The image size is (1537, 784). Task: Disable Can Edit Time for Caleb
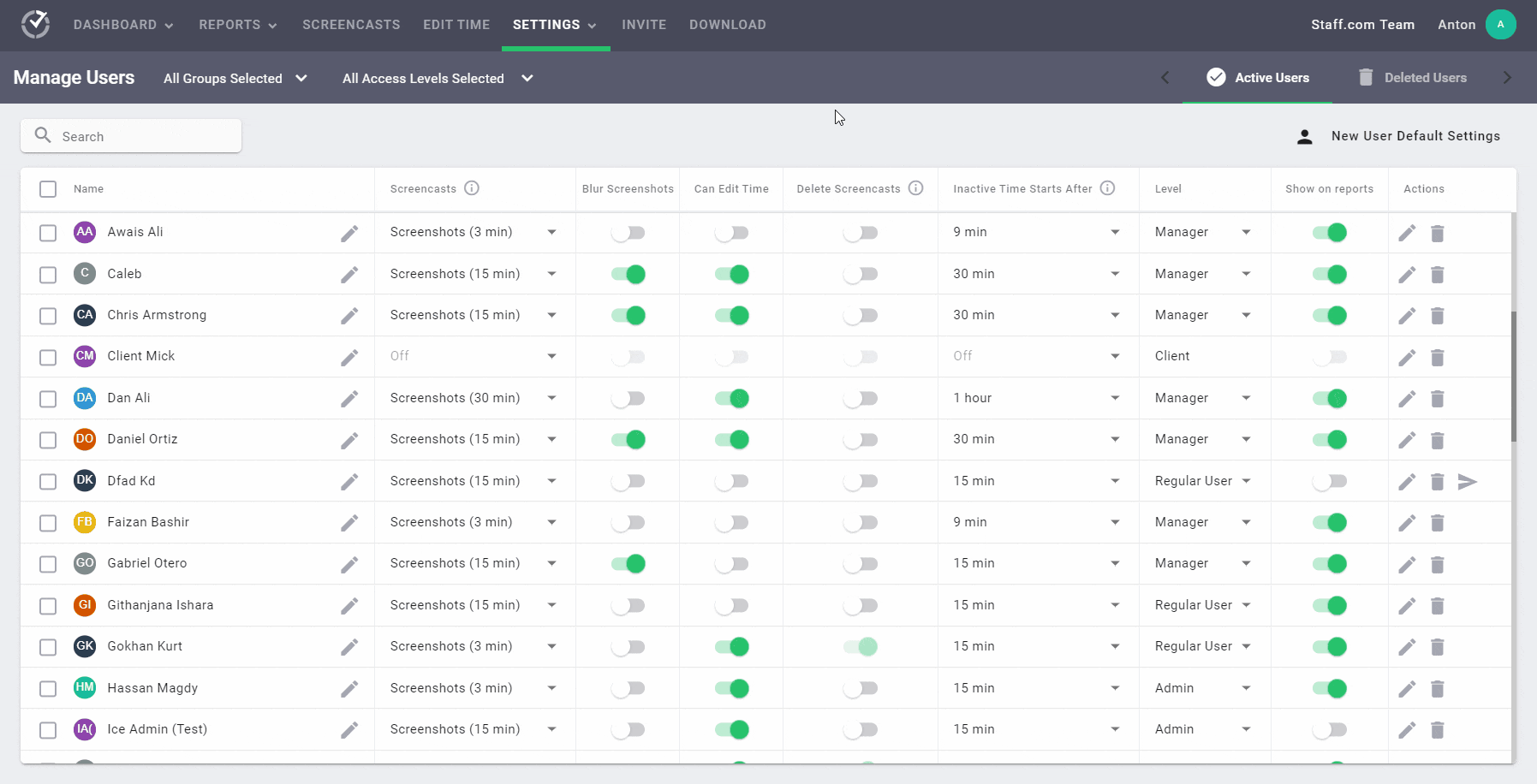tap(732, 274)
